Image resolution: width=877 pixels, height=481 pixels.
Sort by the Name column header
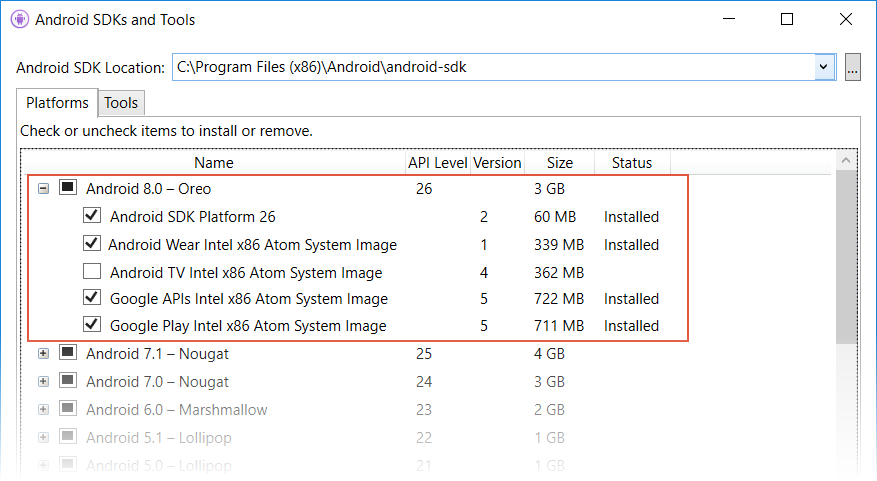[x=214, y=163]
